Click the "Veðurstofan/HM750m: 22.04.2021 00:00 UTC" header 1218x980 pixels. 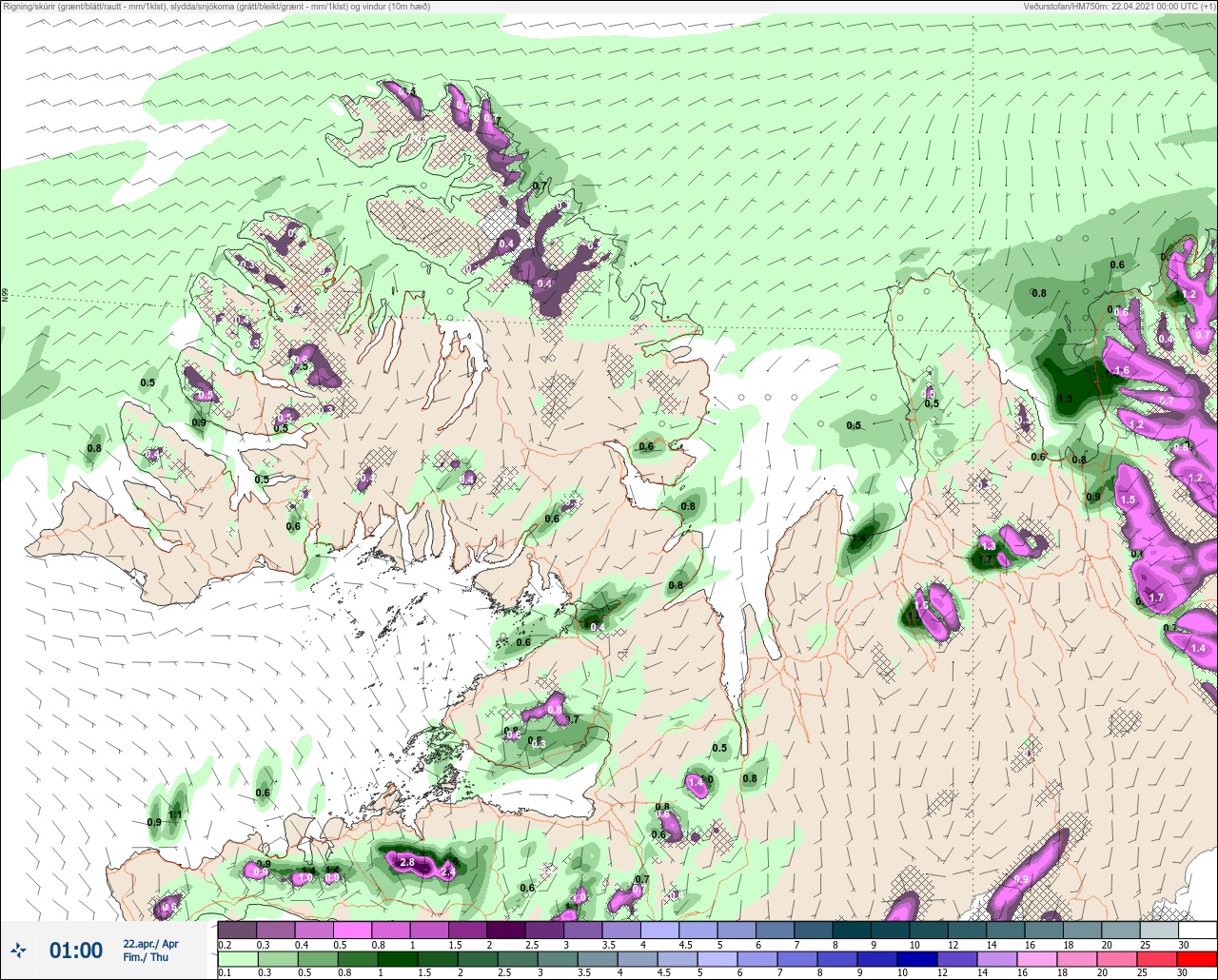tap(1119, 6)
